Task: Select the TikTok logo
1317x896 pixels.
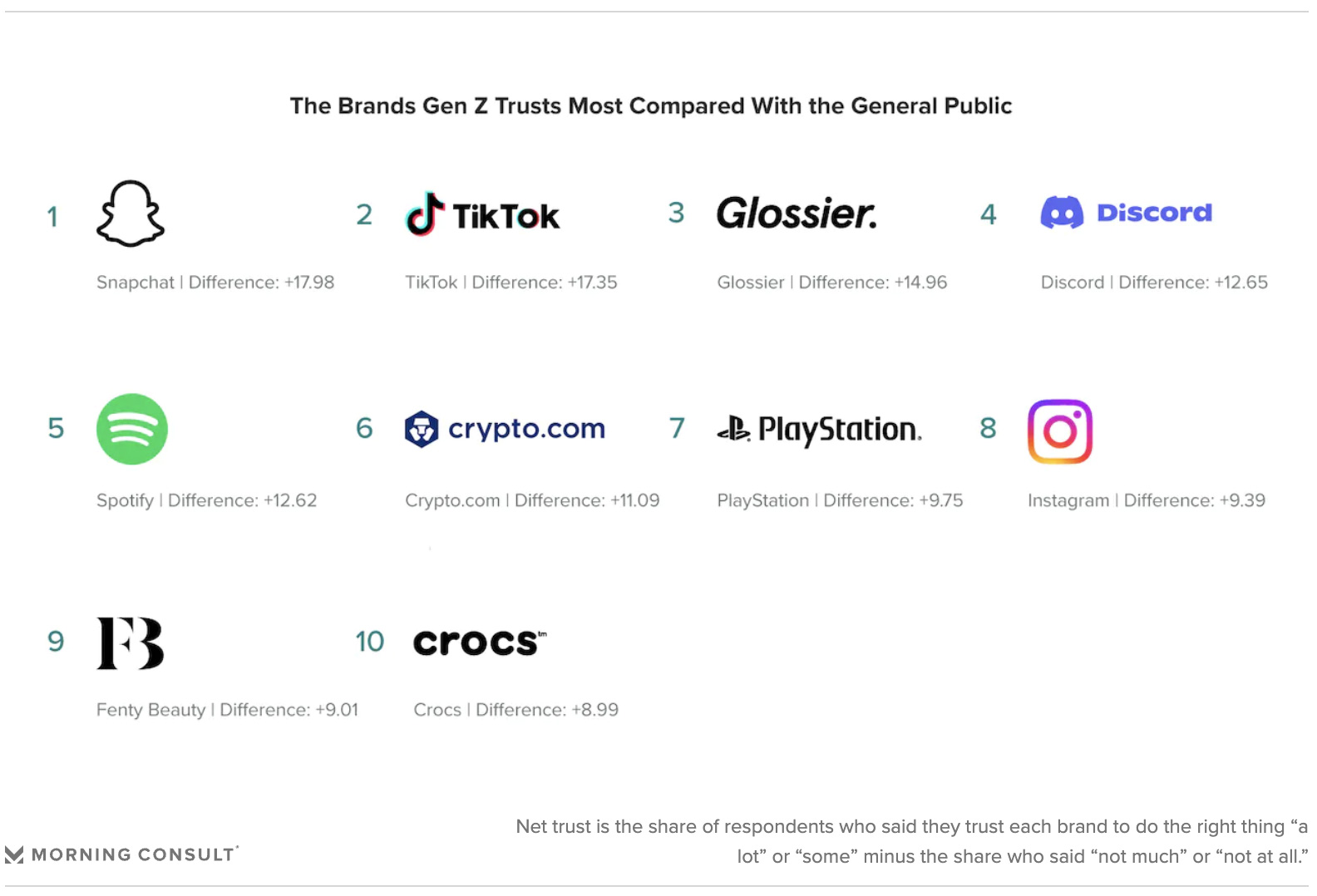Action: [x=482, y=214]
